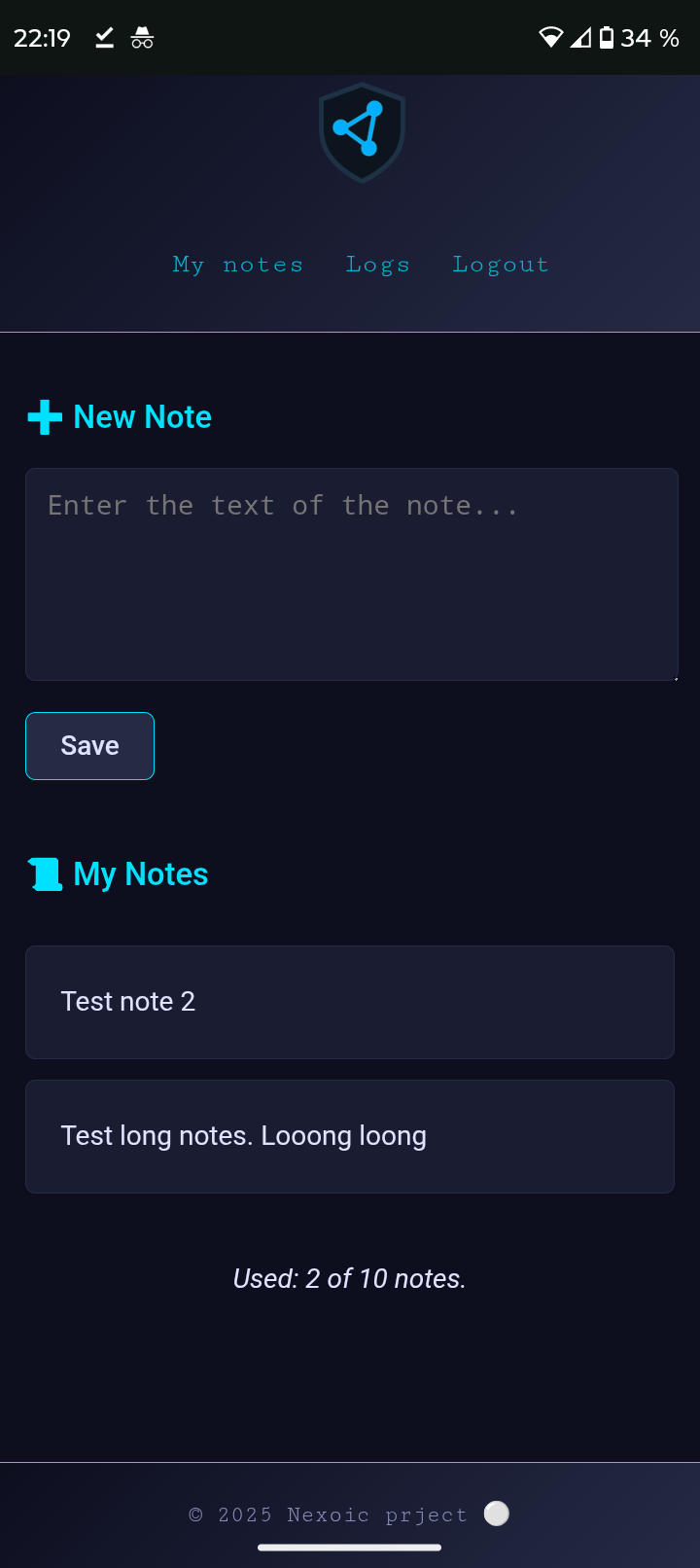Click the cyan plus icon beside New Note
700x1568 pixels.
(44, 416)
